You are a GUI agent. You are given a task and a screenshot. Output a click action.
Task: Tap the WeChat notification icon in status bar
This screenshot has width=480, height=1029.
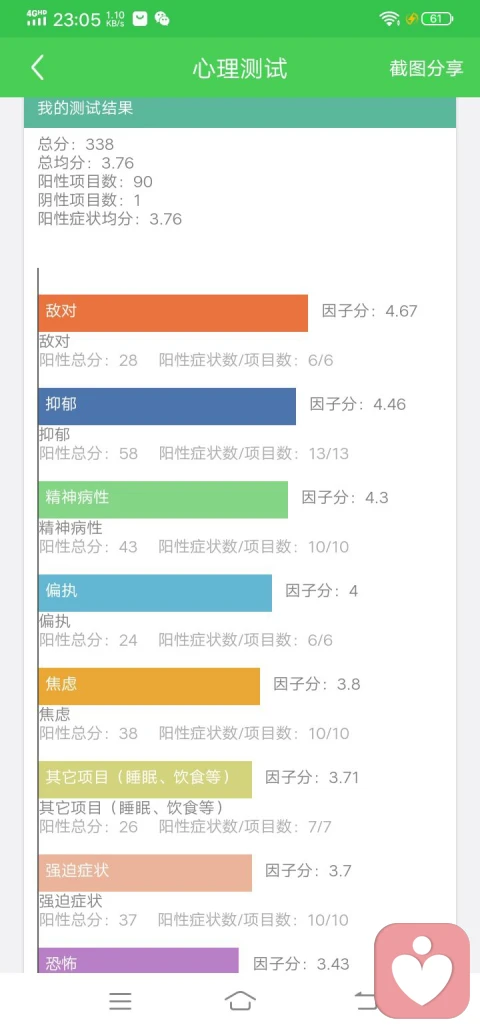point(162,18)
